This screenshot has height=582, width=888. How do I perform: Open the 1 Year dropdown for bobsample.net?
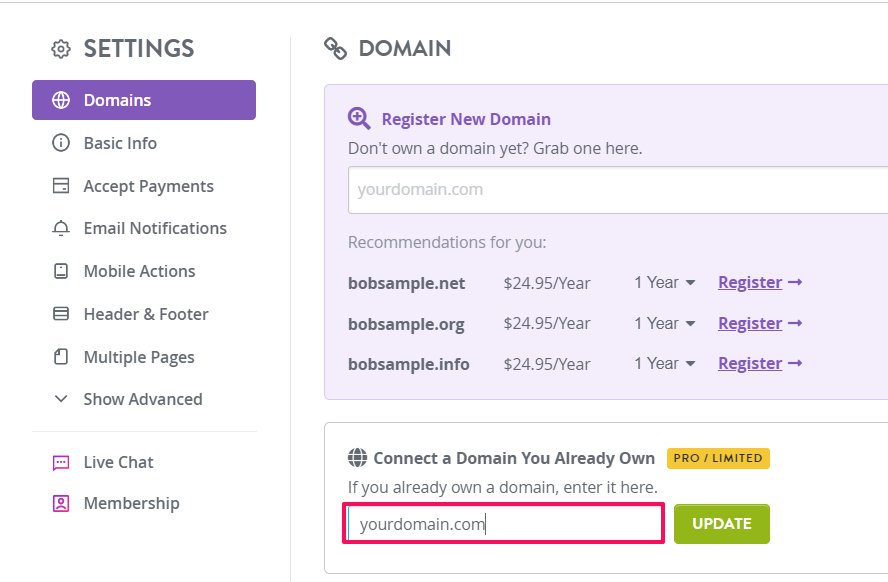(664, 282)
